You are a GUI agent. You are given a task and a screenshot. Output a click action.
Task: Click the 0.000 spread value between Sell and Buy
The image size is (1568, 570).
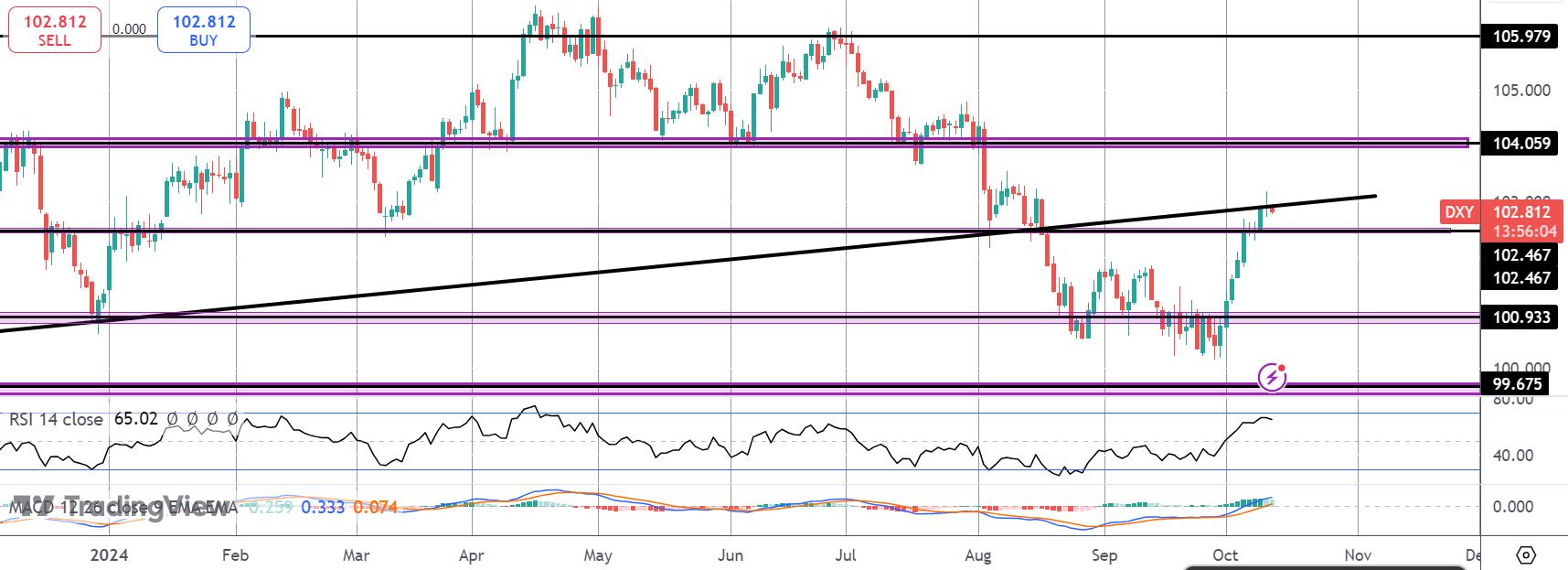129,29
